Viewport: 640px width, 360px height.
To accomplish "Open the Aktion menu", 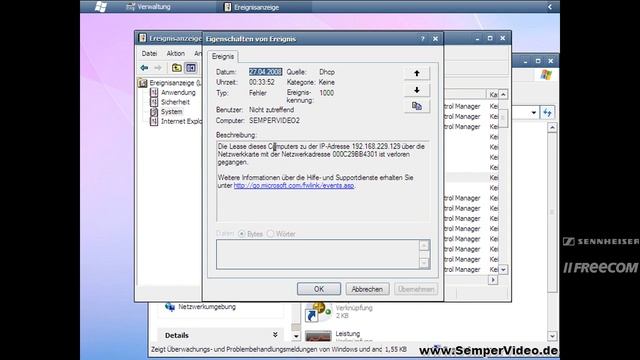I will 176,53.
